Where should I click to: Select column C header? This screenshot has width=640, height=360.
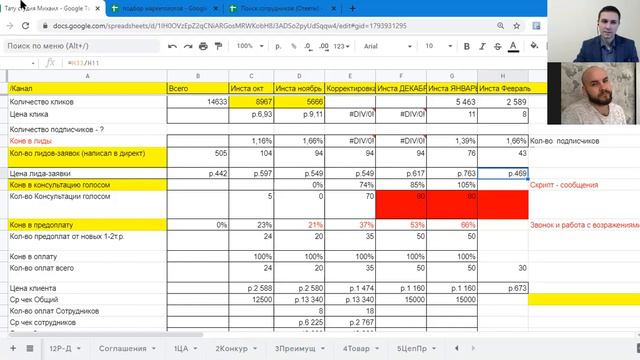pos(251,76)
